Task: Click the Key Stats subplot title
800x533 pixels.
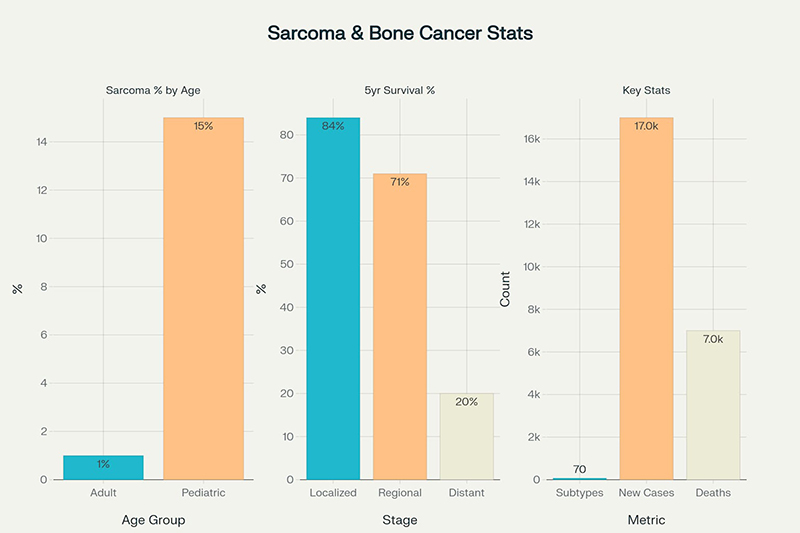Action: coord(646,91)
